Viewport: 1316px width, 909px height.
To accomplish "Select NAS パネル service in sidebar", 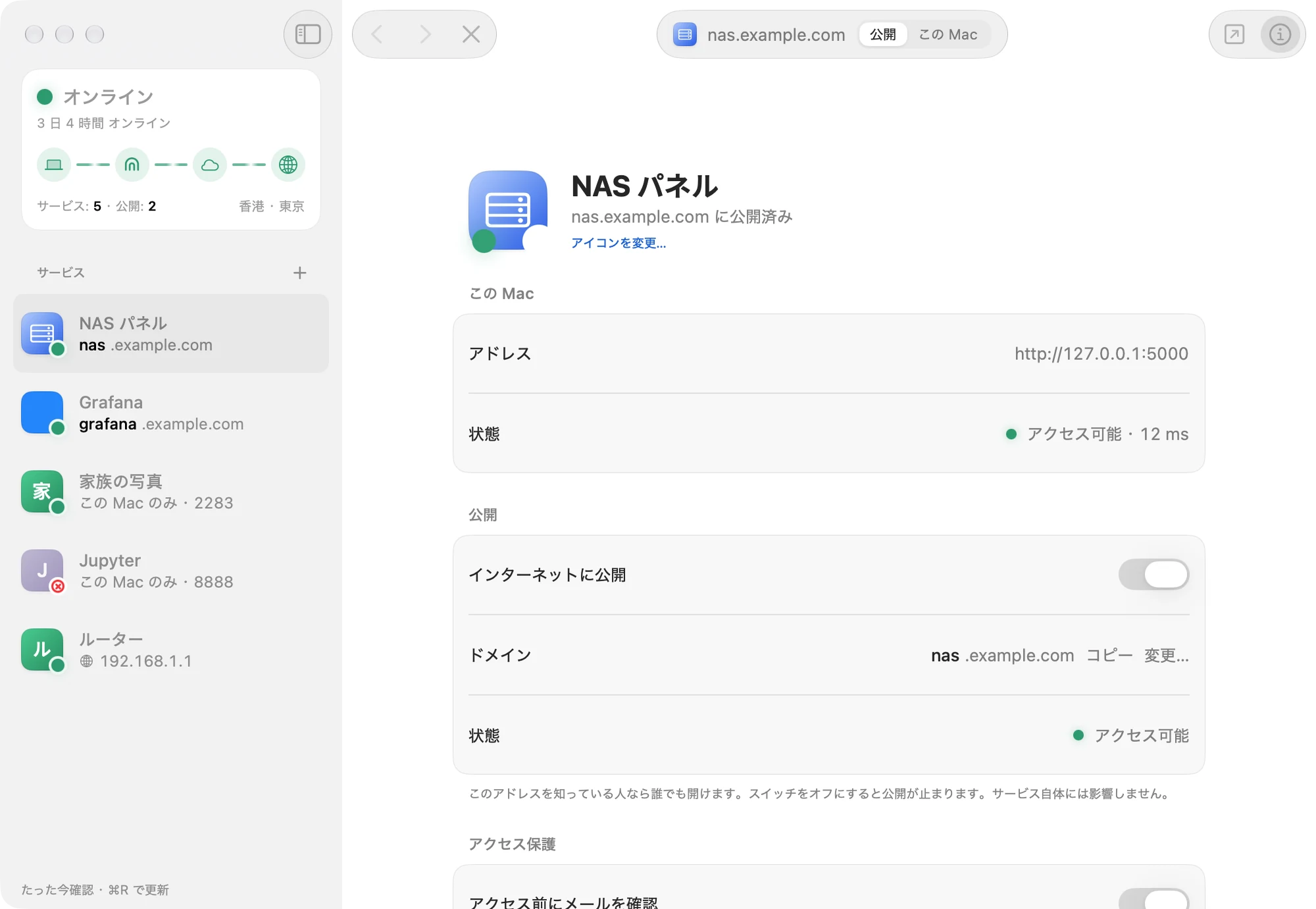I will [x=171, y=334].
